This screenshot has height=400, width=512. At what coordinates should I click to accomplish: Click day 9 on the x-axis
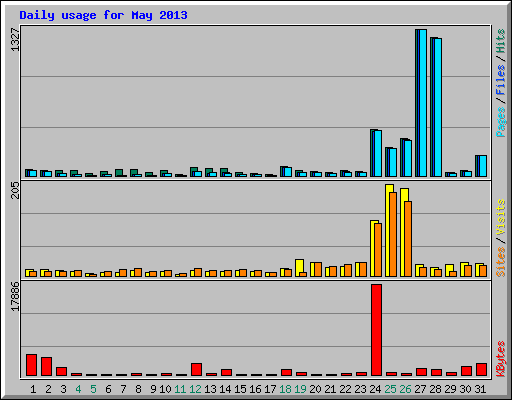point(153,389)
